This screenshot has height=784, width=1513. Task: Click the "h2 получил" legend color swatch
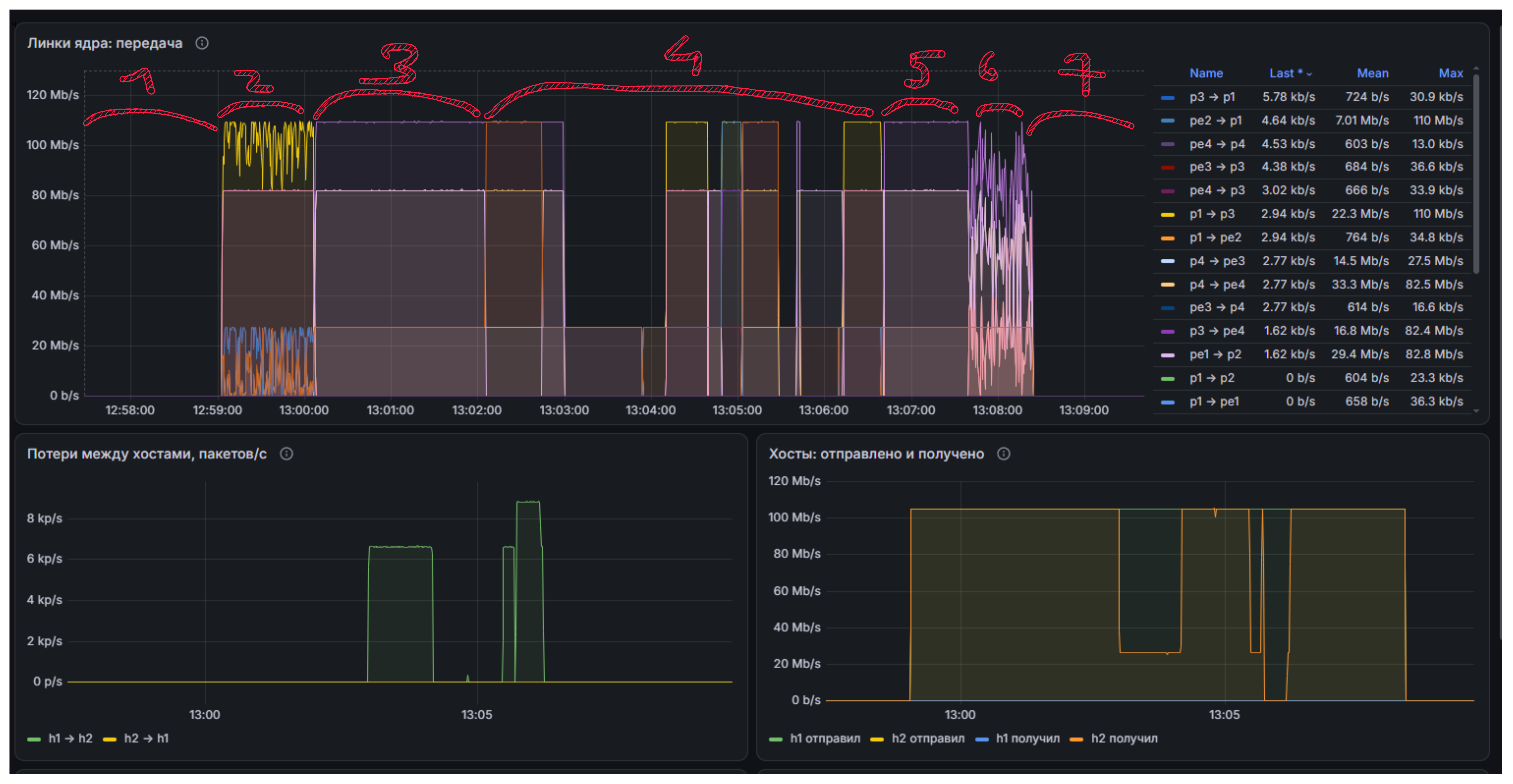[1077, 739]
